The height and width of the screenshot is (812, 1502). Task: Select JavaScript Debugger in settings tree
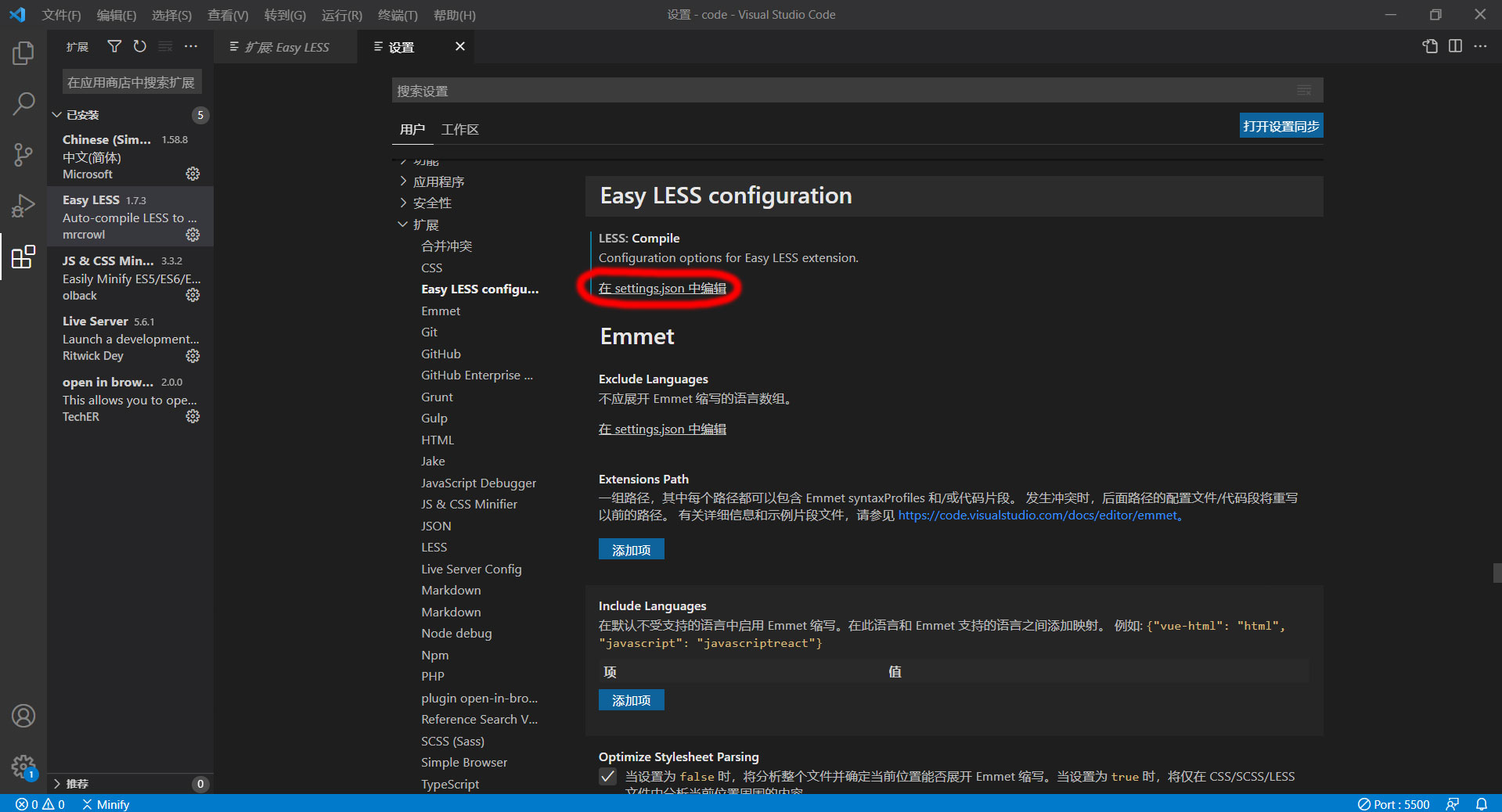click(478, 483)
